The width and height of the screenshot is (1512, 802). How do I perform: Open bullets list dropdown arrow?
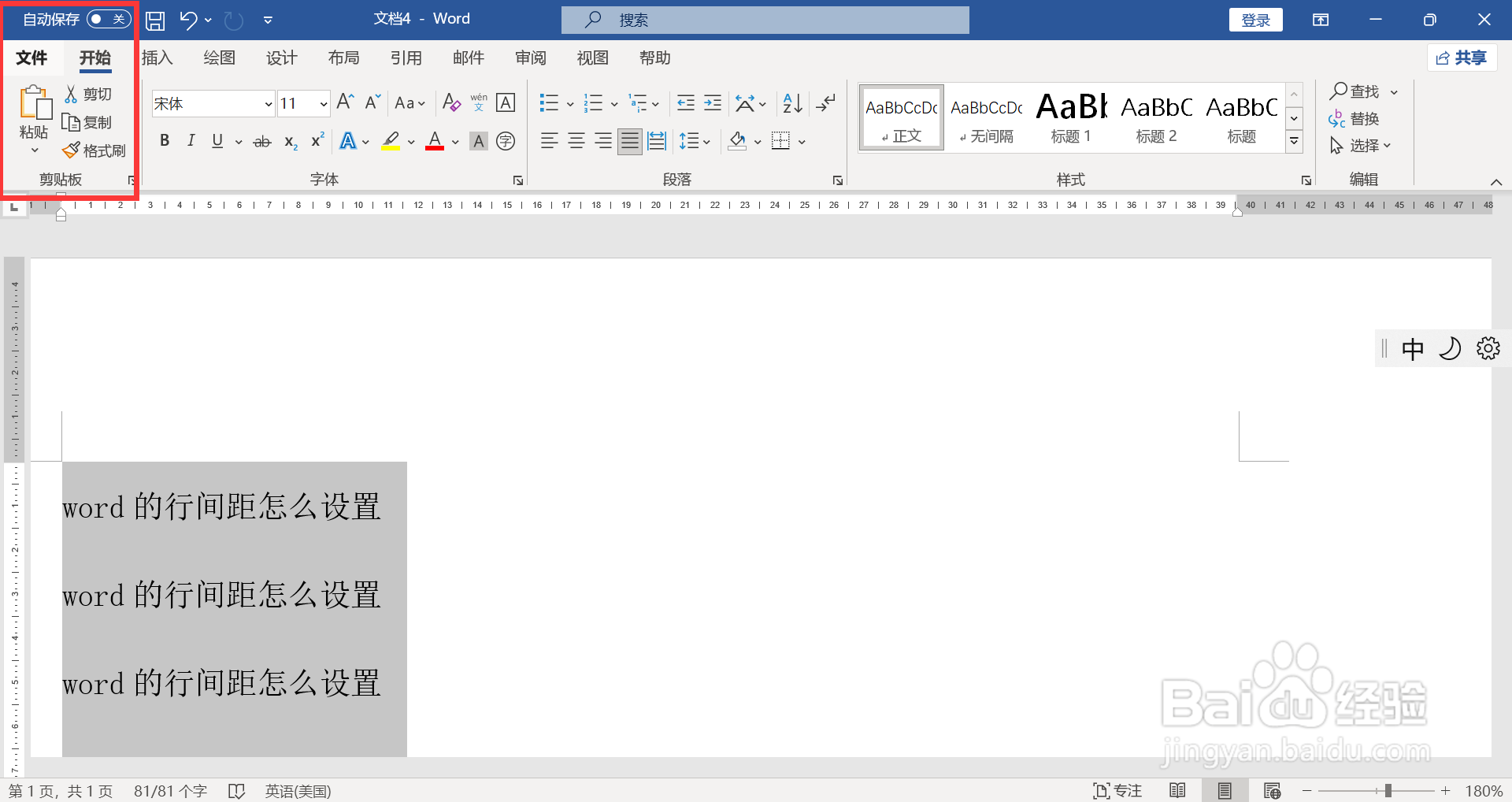pos(570,103)
